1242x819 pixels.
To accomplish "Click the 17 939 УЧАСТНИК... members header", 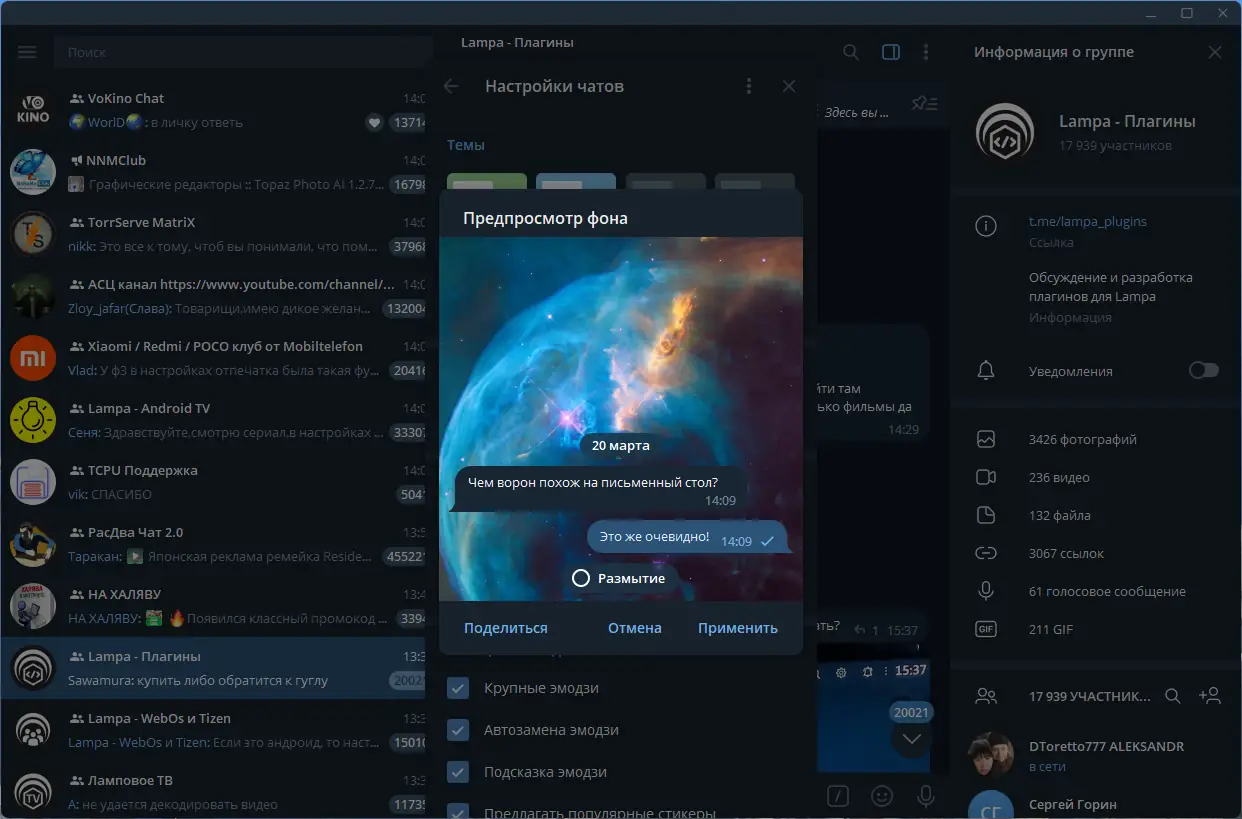I will tap(1090, 696).
